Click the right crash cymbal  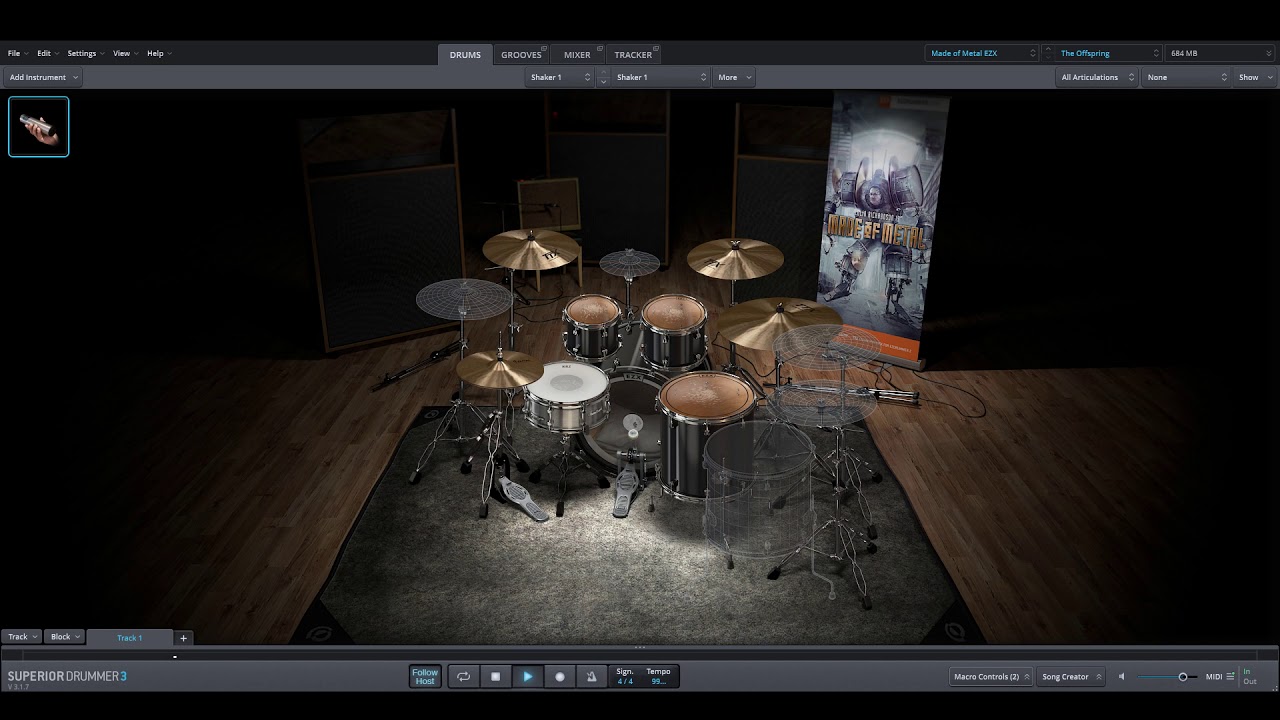tap(735, 257)
